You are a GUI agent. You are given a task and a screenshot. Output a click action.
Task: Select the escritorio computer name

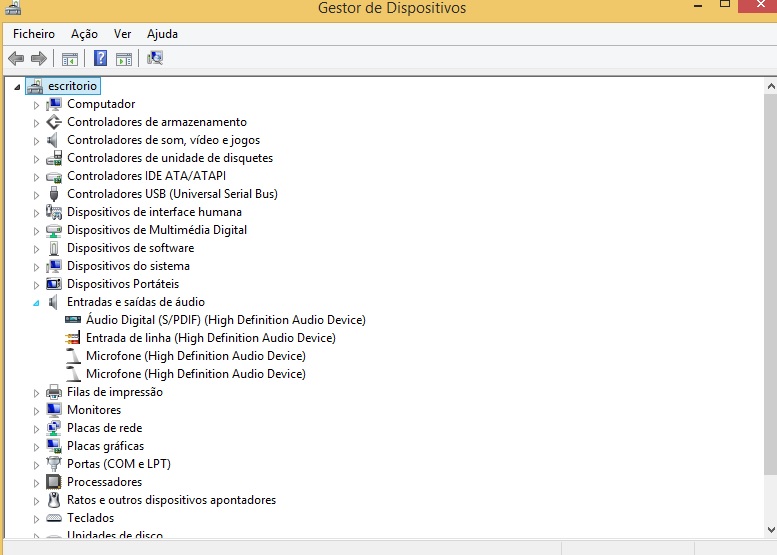[x=72, y=86]
